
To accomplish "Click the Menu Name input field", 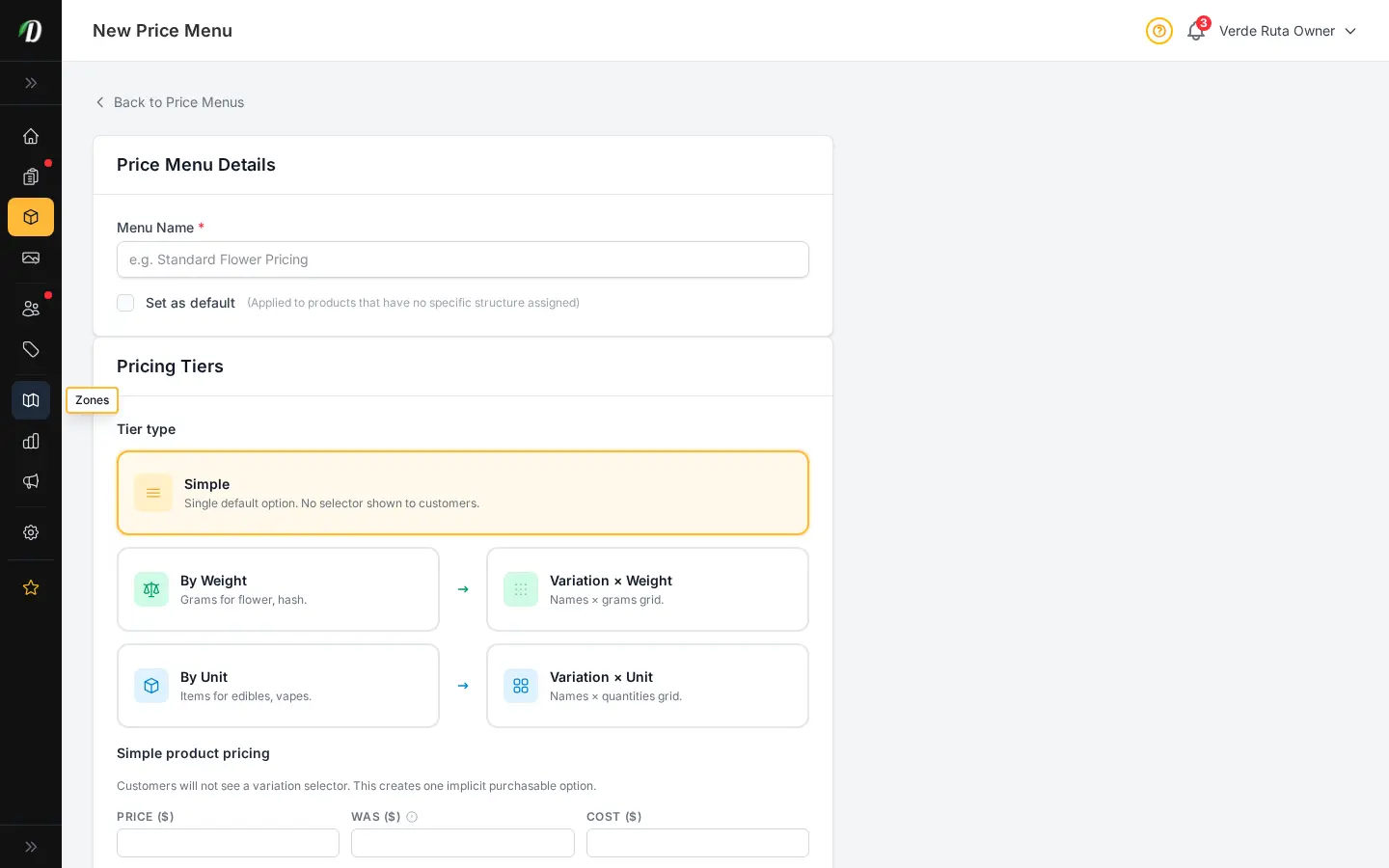I will (x=463, y=259).
